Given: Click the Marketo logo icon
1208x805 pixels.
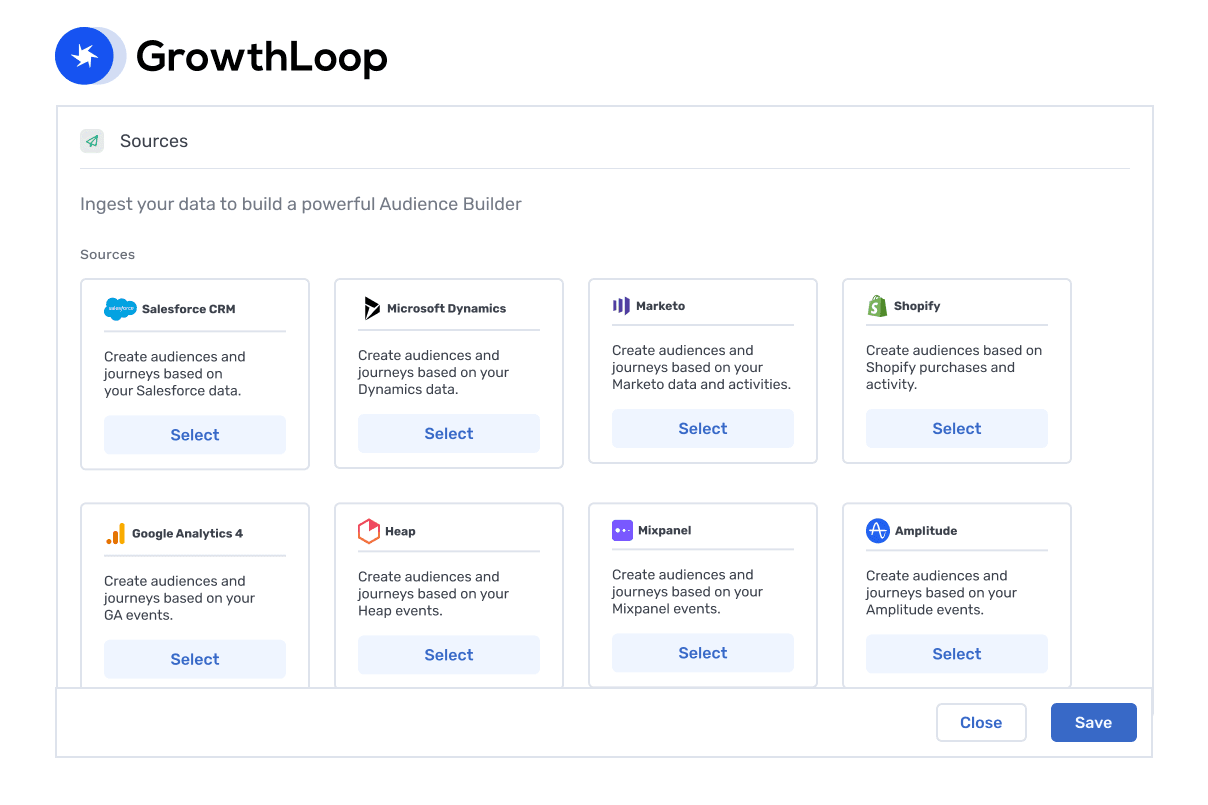Looking at the screenshot, I should (x=621, y=306).
